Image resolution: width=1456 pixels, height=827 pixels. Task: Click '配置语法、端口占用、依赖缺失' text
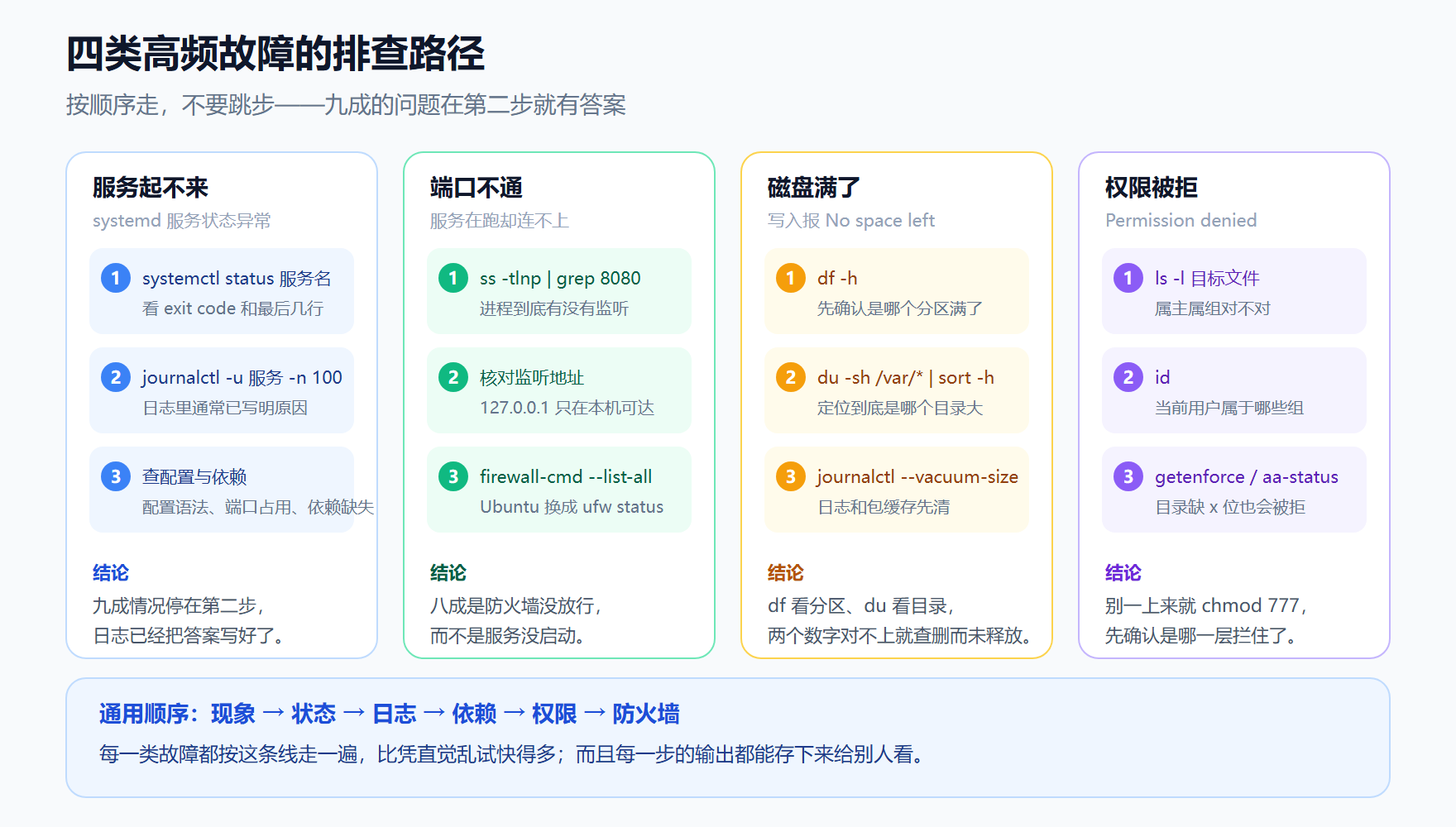tap(258, 507)
